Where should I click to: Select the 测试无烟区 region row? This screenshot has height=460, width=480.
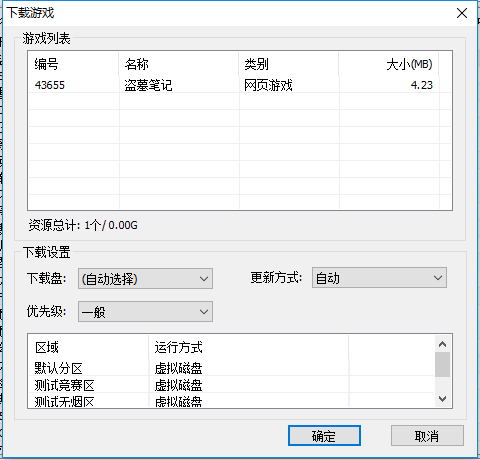[231, 401]
